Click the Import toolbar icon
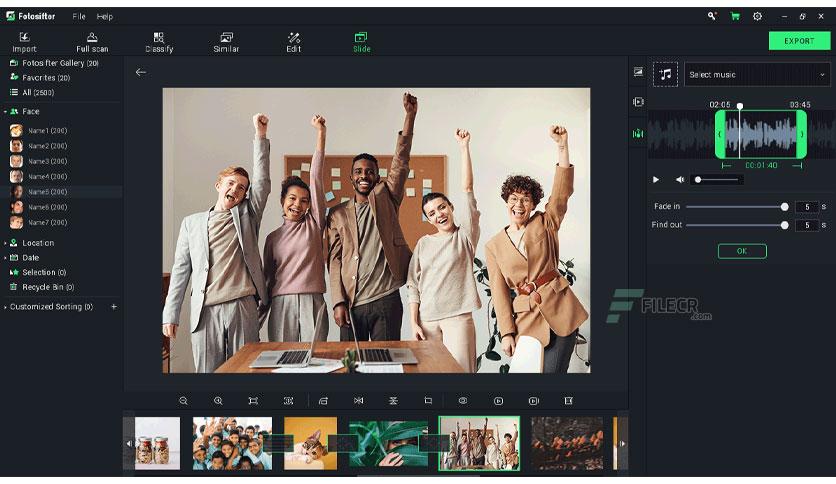Screen dimensions: 836x484 25,37
